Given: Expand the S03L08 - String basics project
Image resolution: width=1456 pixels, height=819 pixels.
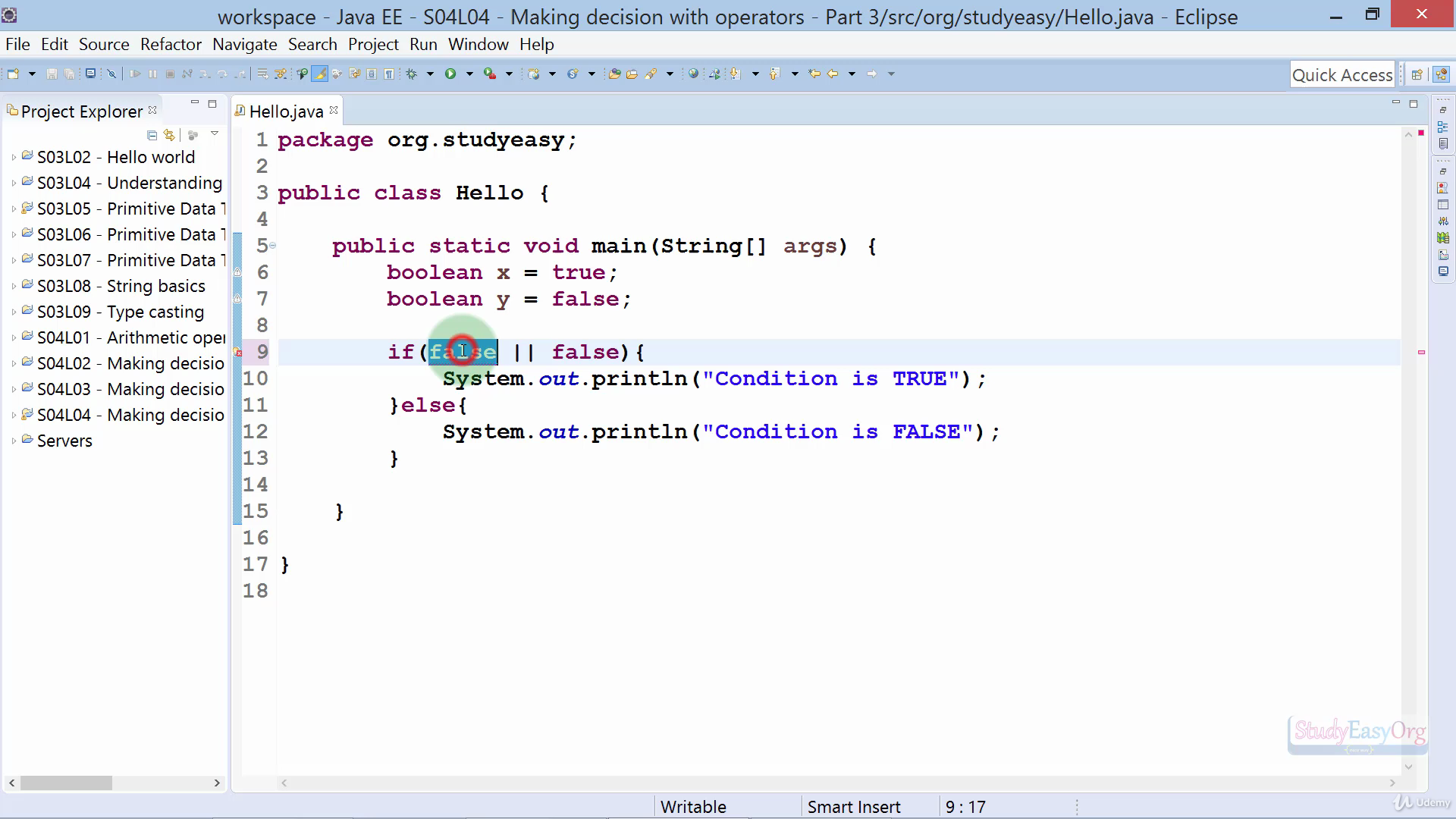Looking at the screenshot, I should (x=14, y=287).
